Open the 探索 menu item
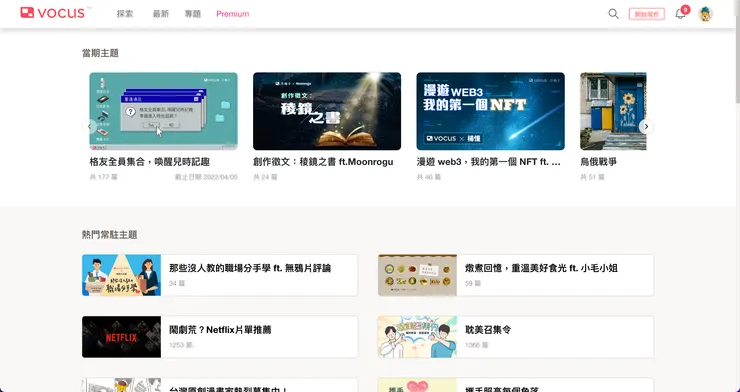This screenshot has width=740, height=392. [x=125, y=14]
